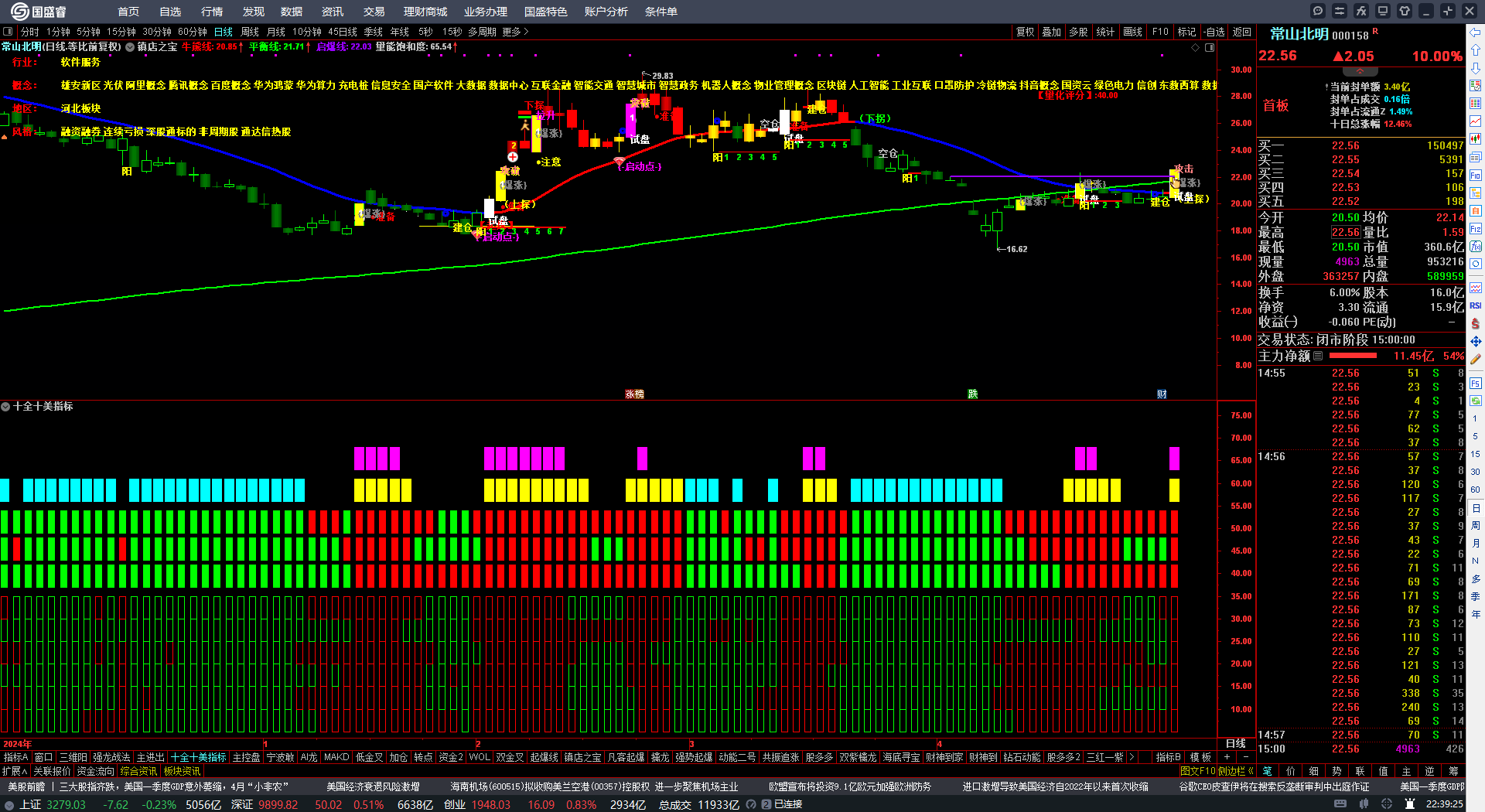Click the green 跌 marker on chart axis
Viewport: 1485px width, 812px height.
pos(972,394)
